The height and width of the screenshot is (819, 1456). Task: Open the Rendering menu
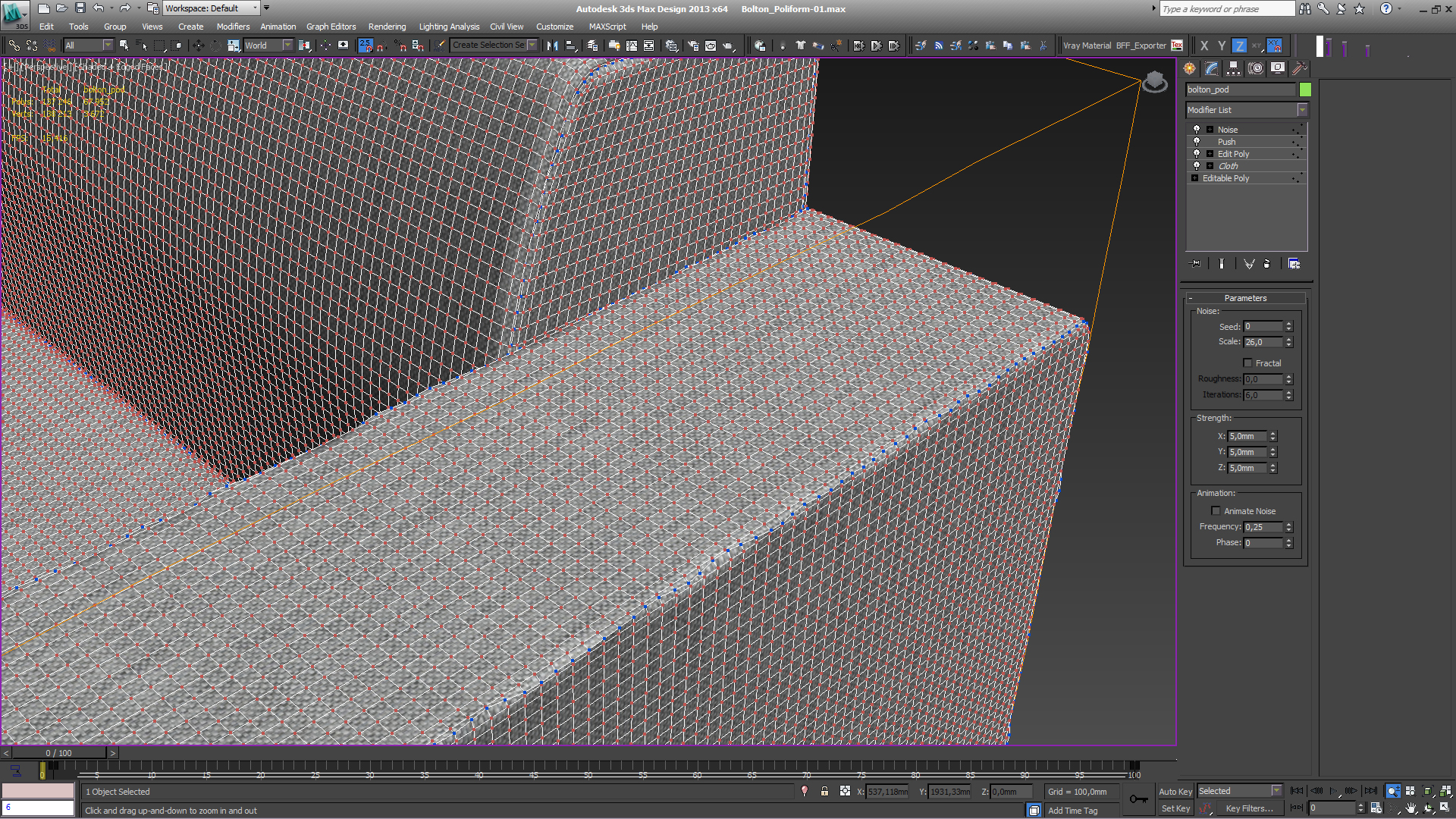[x=387, y=27]
